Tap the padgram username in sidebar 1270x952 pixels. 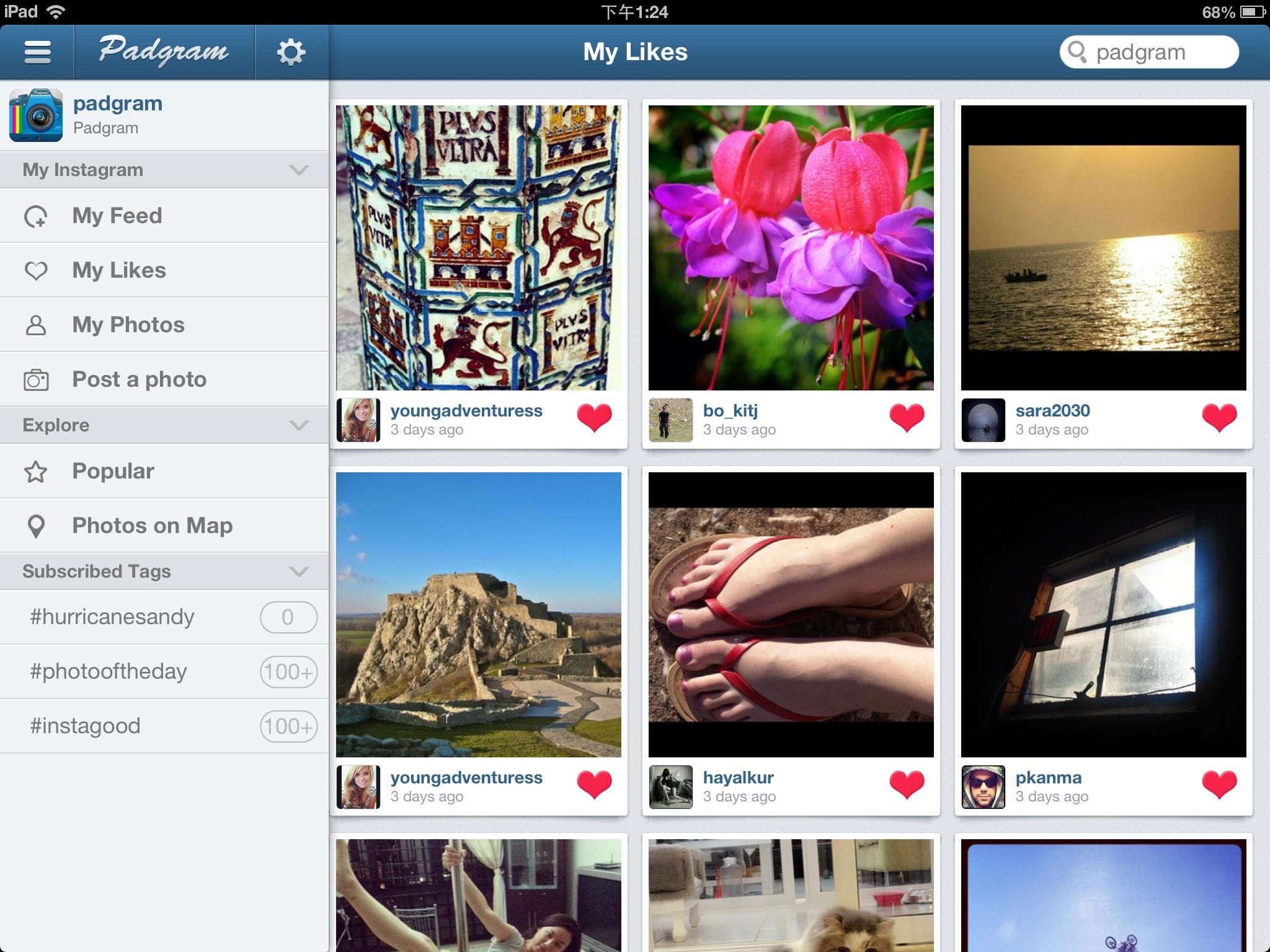coord(118,104)
